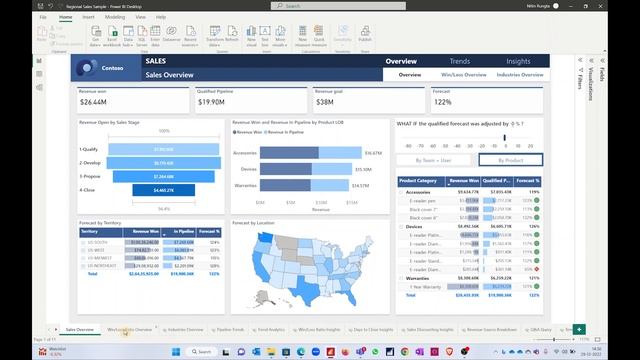Open the Help ribbon tab
Viewport: 640px width, 360px height.
point(161,17)
